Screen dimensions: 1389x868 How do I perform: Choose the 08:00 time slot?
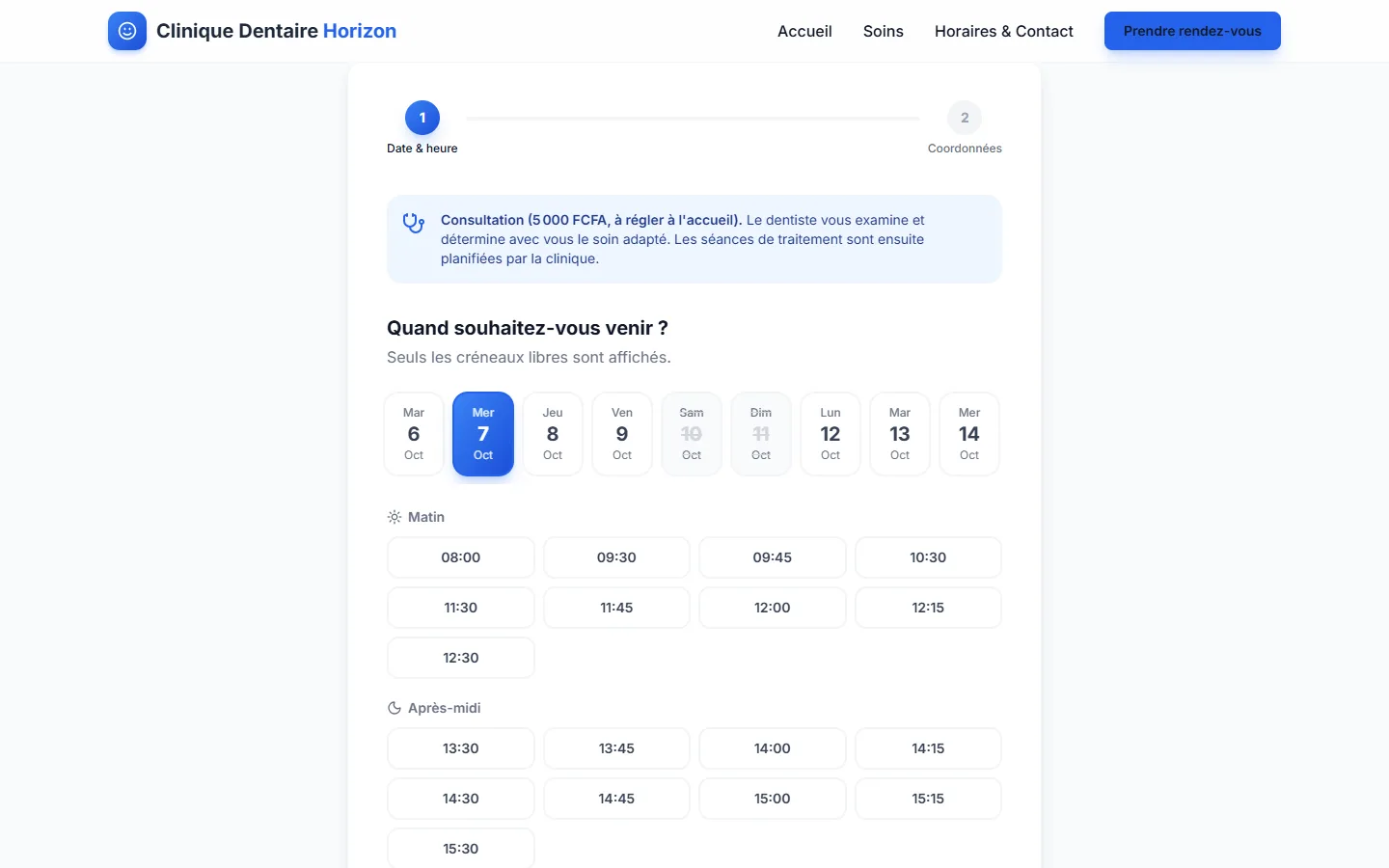461,557
